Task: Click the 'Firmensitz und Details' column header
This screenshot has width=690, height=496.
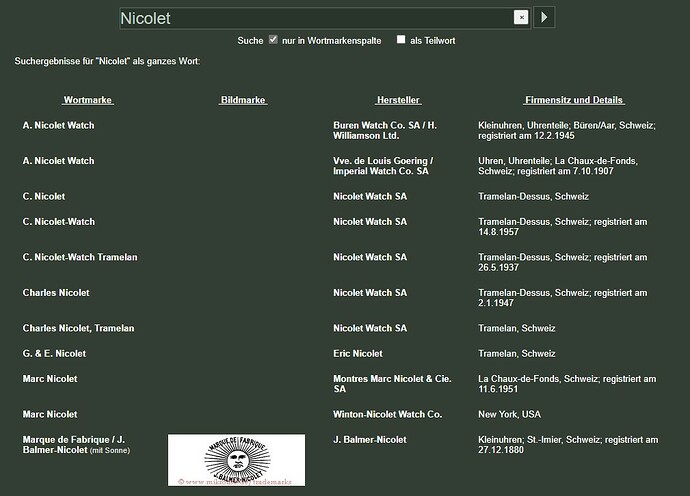Action: point(574,100)
